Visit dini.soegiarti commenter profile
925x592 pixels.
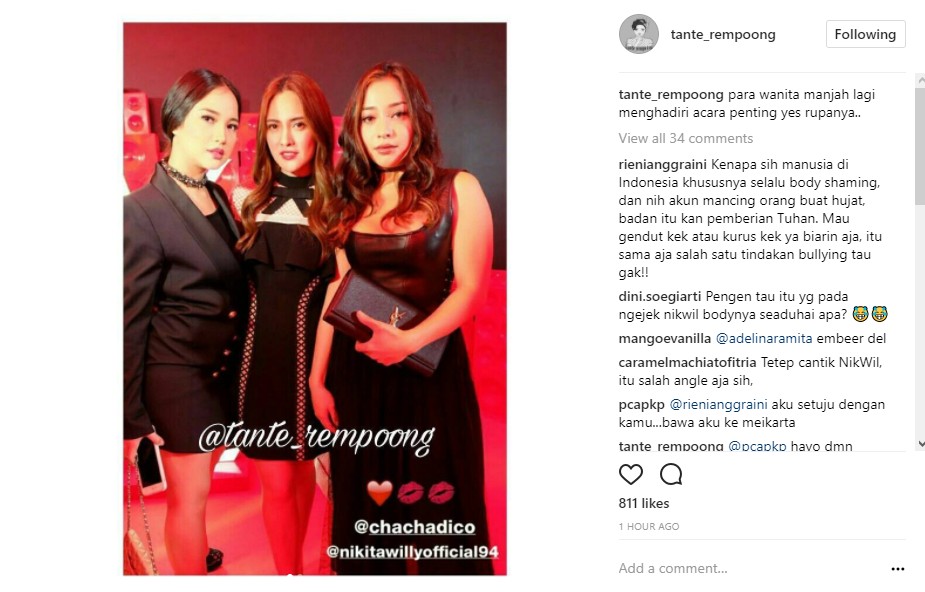point(660,297)
